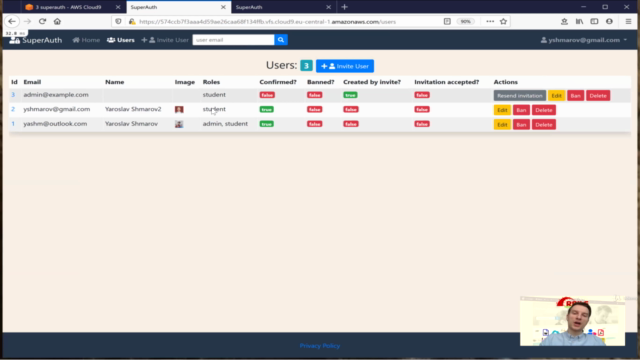This screenshot has width=640, height=360.
Task: Close the active SuperAuth tab
Action: tap(223, 7)
